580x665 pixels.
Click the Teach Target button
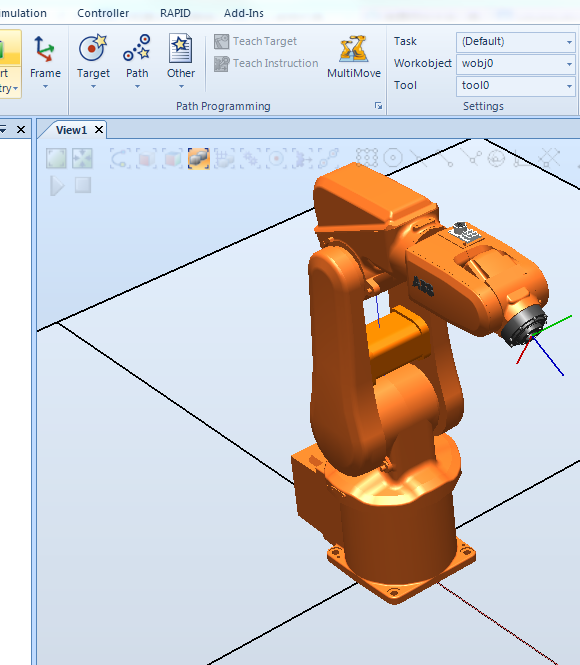(x=256, y=42)
